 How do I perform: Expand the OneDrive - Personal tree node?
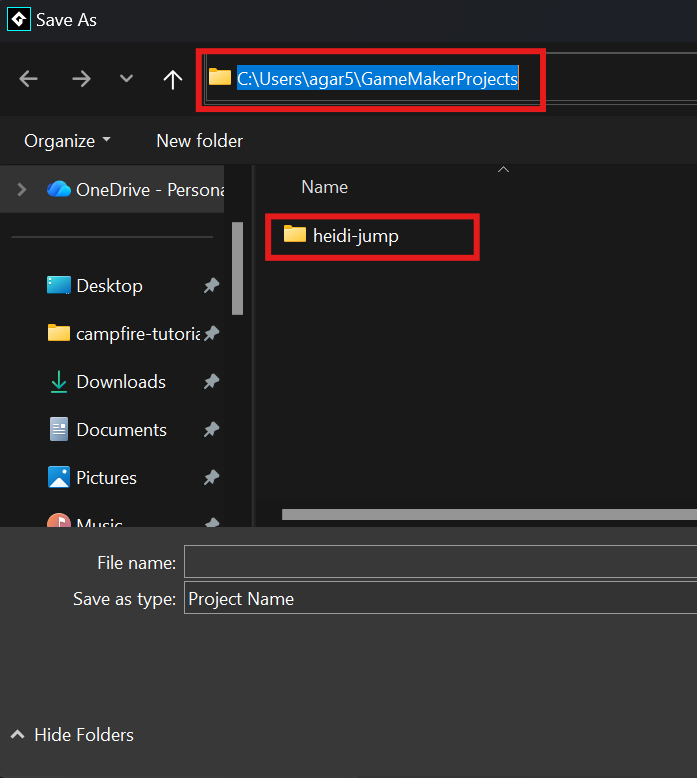tap(20, 189)
